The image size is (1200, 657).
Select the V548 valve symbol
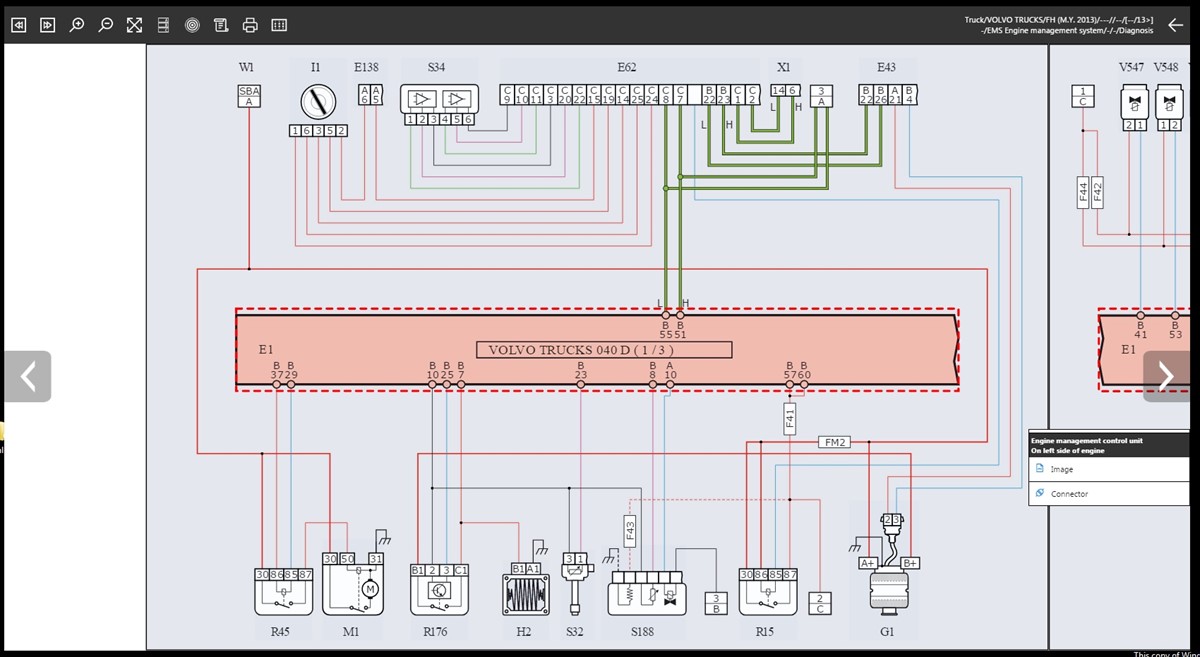point(1169,102)
